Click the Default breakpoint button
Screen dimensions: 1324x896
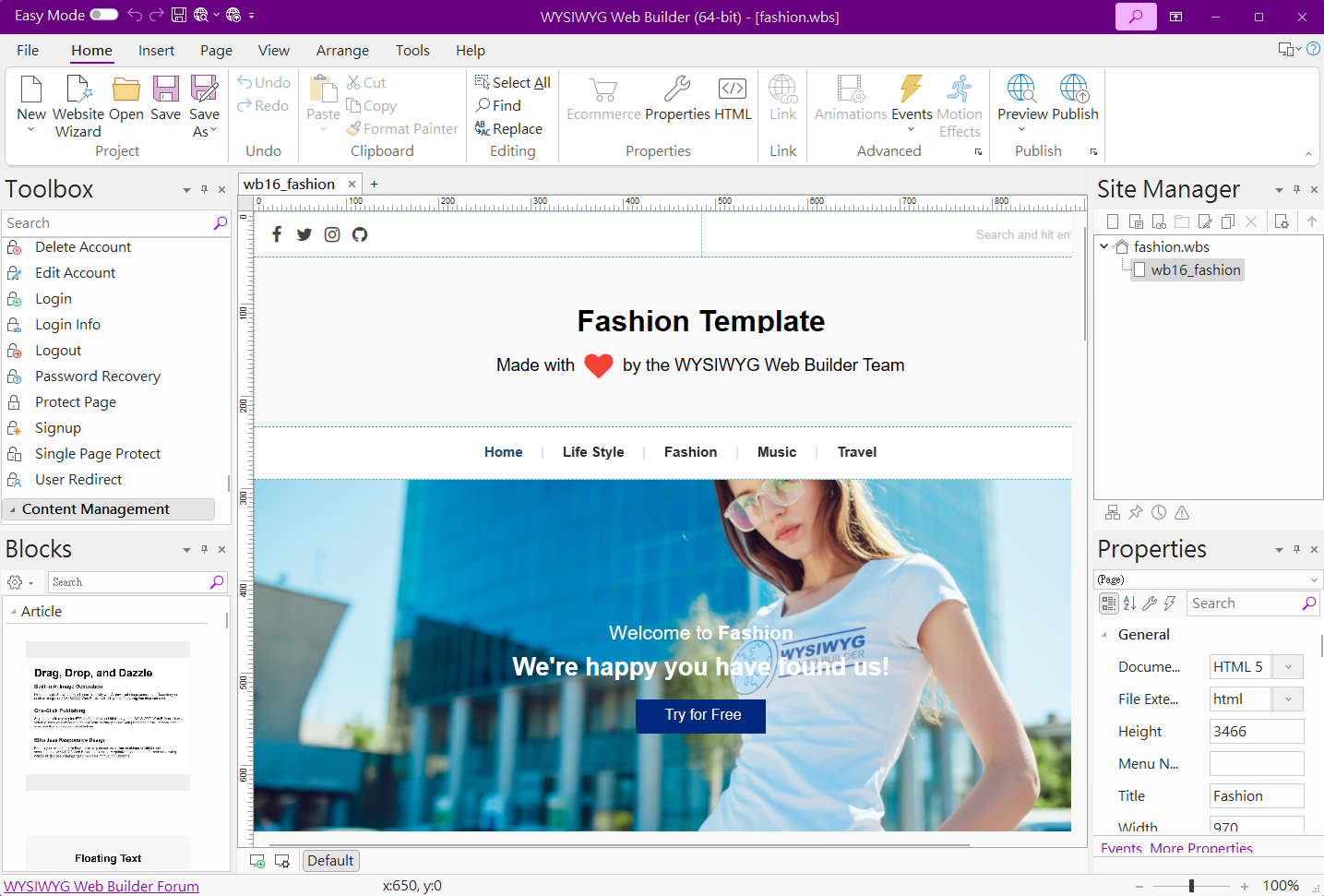[x=330, y=861]
